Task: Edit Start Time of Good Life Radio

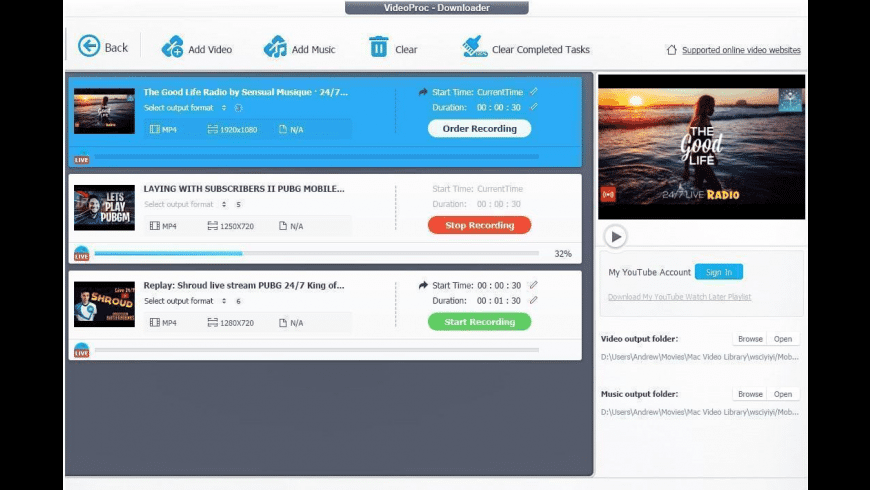Action: click(534, 92)
